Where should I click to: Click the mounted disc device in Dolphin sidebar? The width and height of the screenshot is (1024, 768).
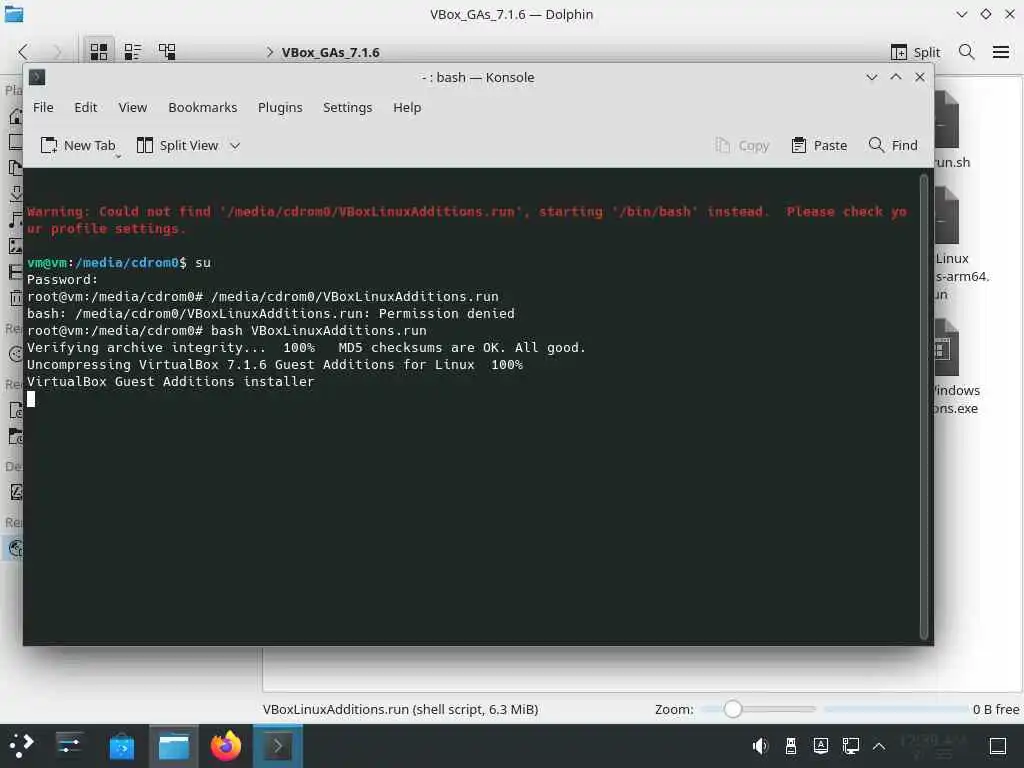tap(15, 549)
